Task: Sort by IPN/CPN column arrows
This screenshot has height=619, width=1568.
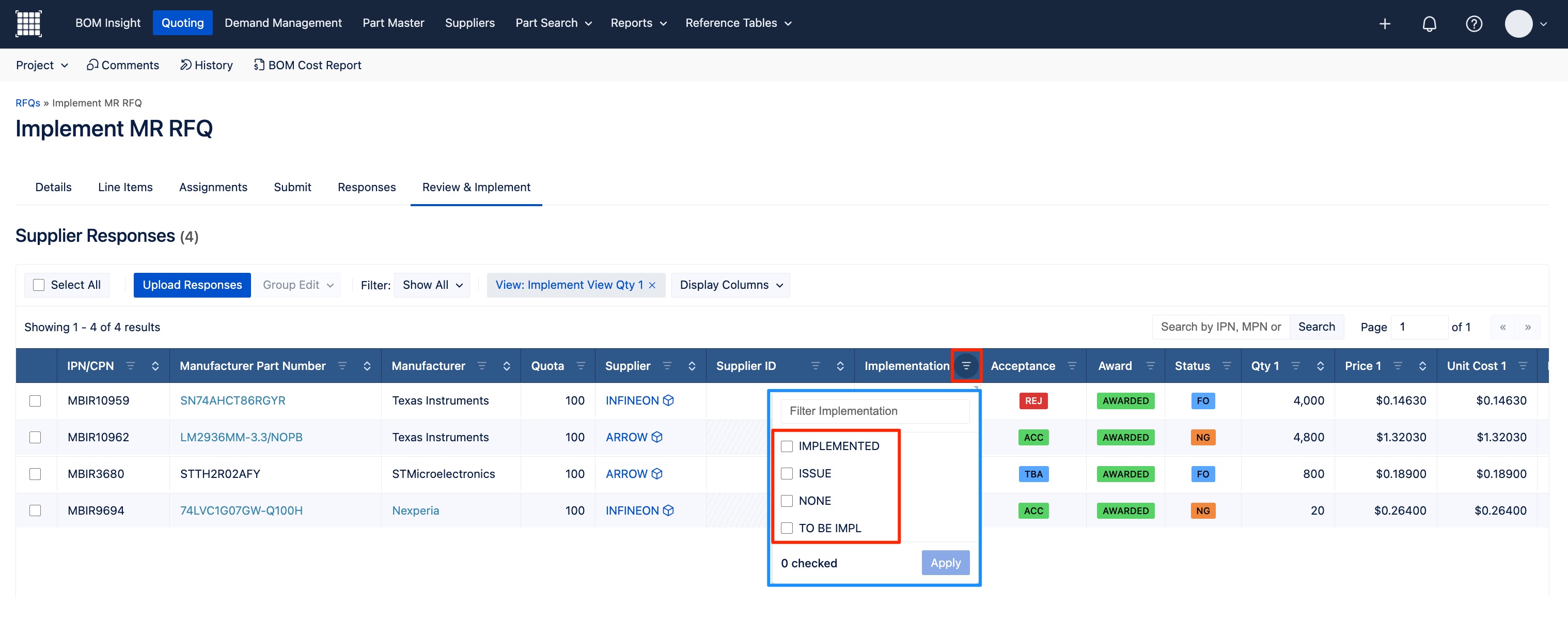Action: 155,365
